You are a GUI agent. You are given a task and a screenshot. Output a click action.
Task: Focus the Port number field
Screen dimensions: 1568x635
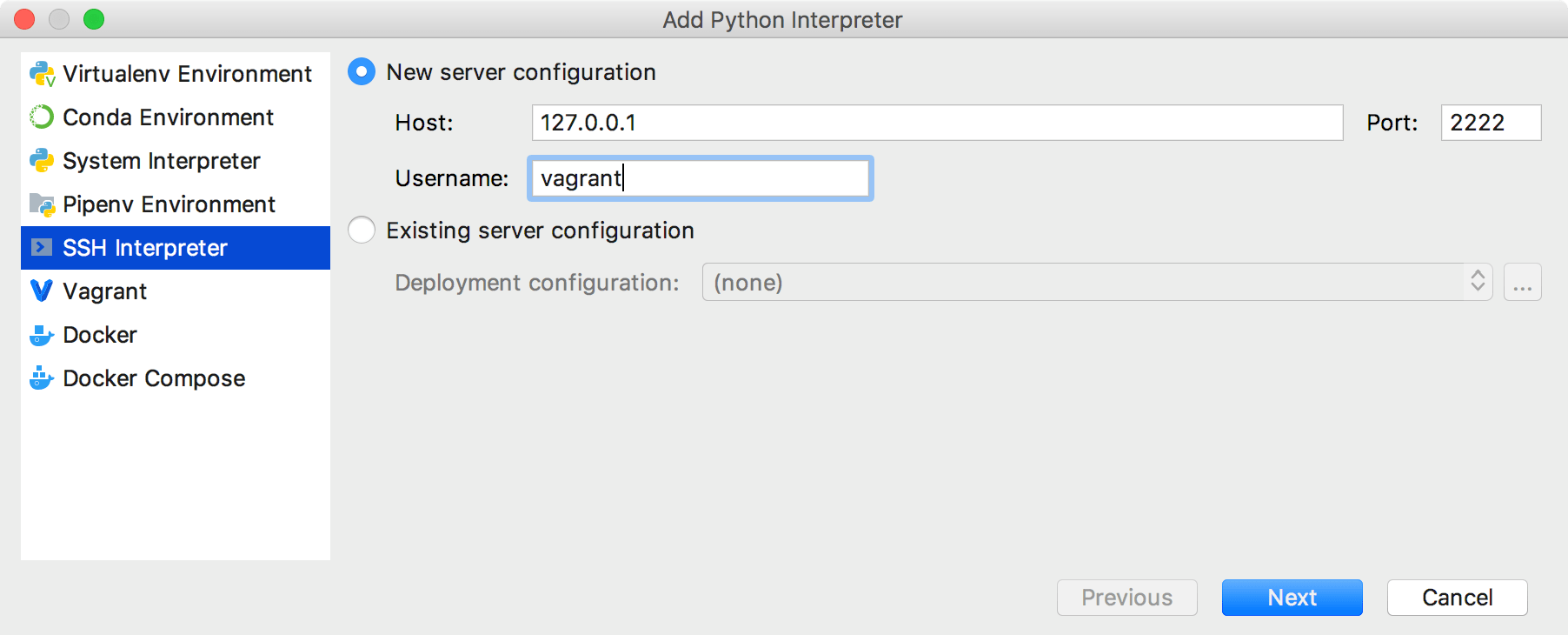click(x=1490, y=123)
